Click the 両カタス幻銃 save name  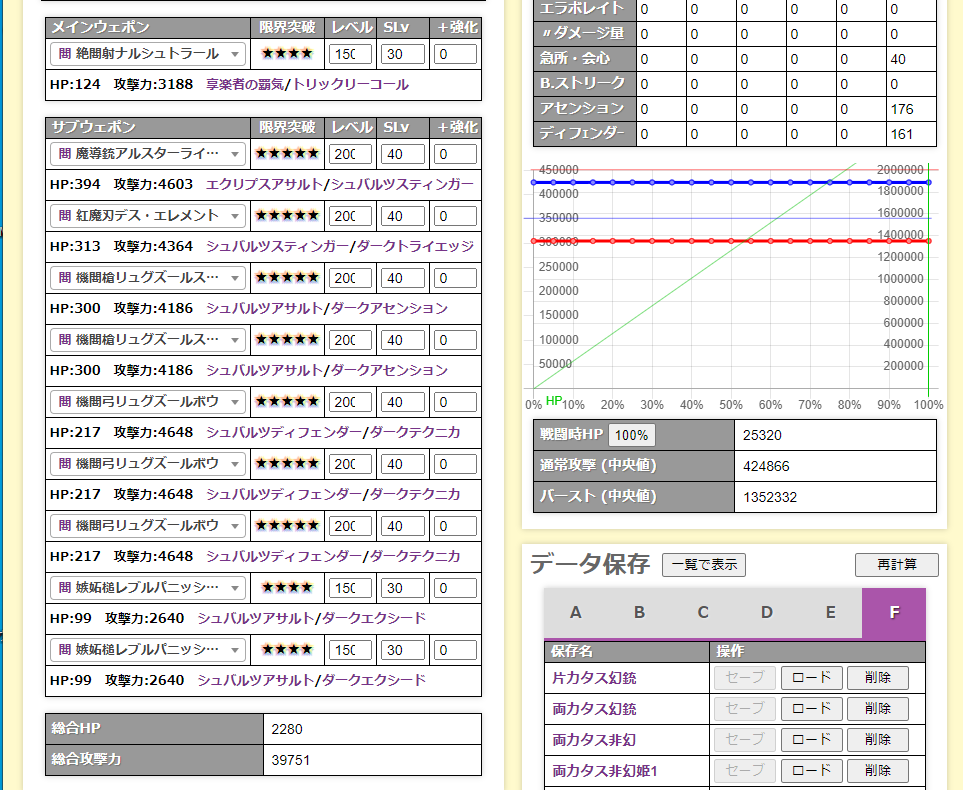[x=594, y=709]
